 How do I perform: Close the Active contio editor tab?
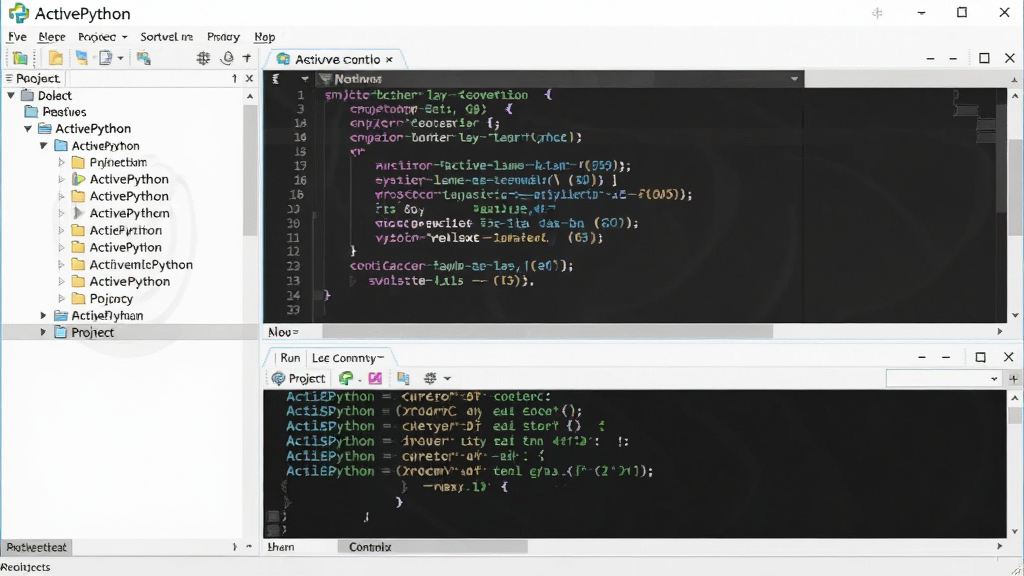click(389, 59)
